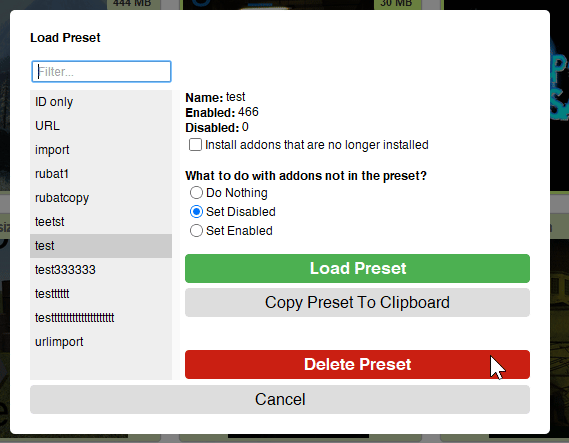Screen dimensions: 569x443
Task: Click the green Load Preset button
Action: coord(357,268)
